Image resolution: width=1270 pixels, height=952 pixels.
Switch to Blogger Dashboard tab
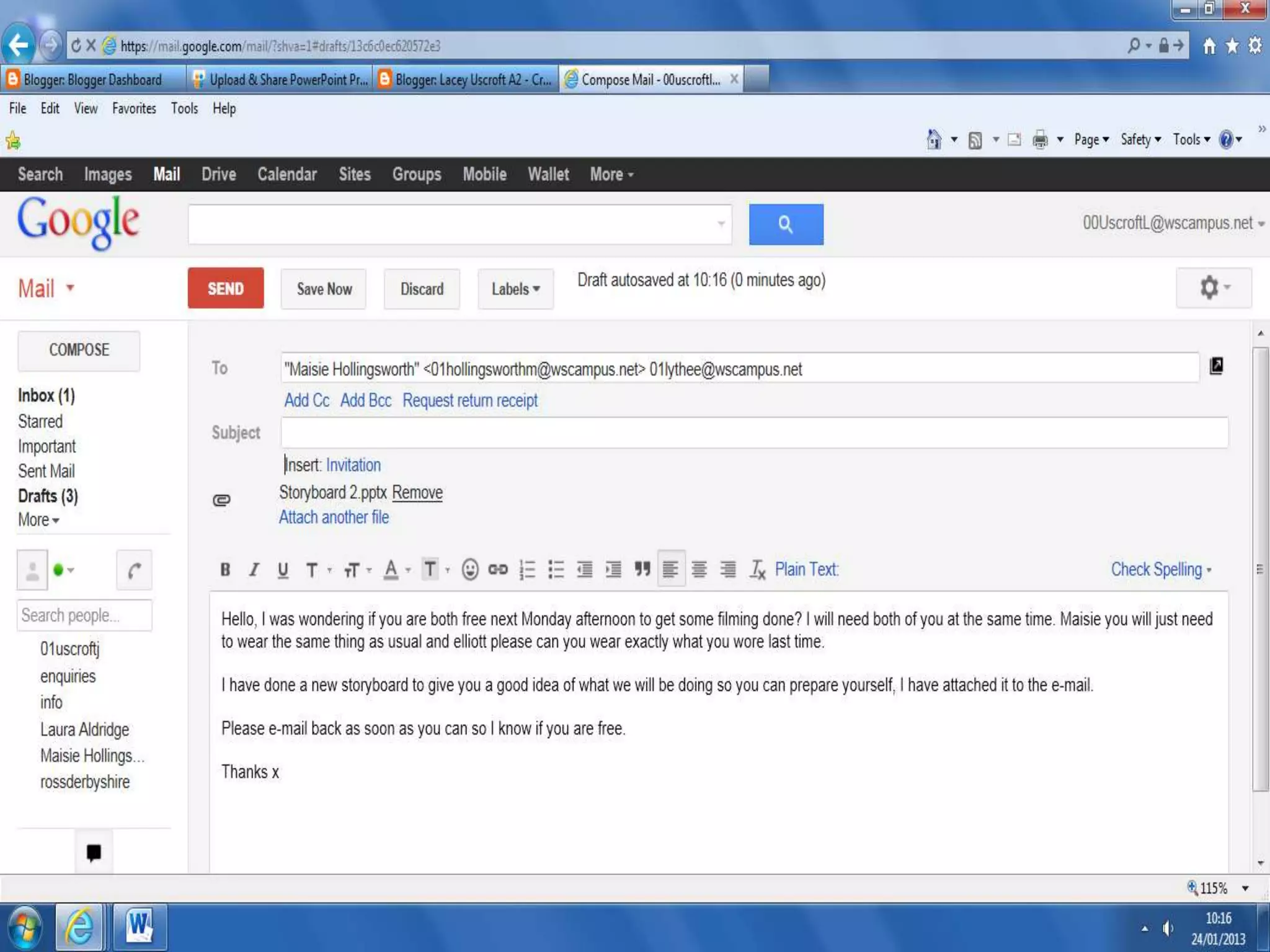click(x=93, y=80)
